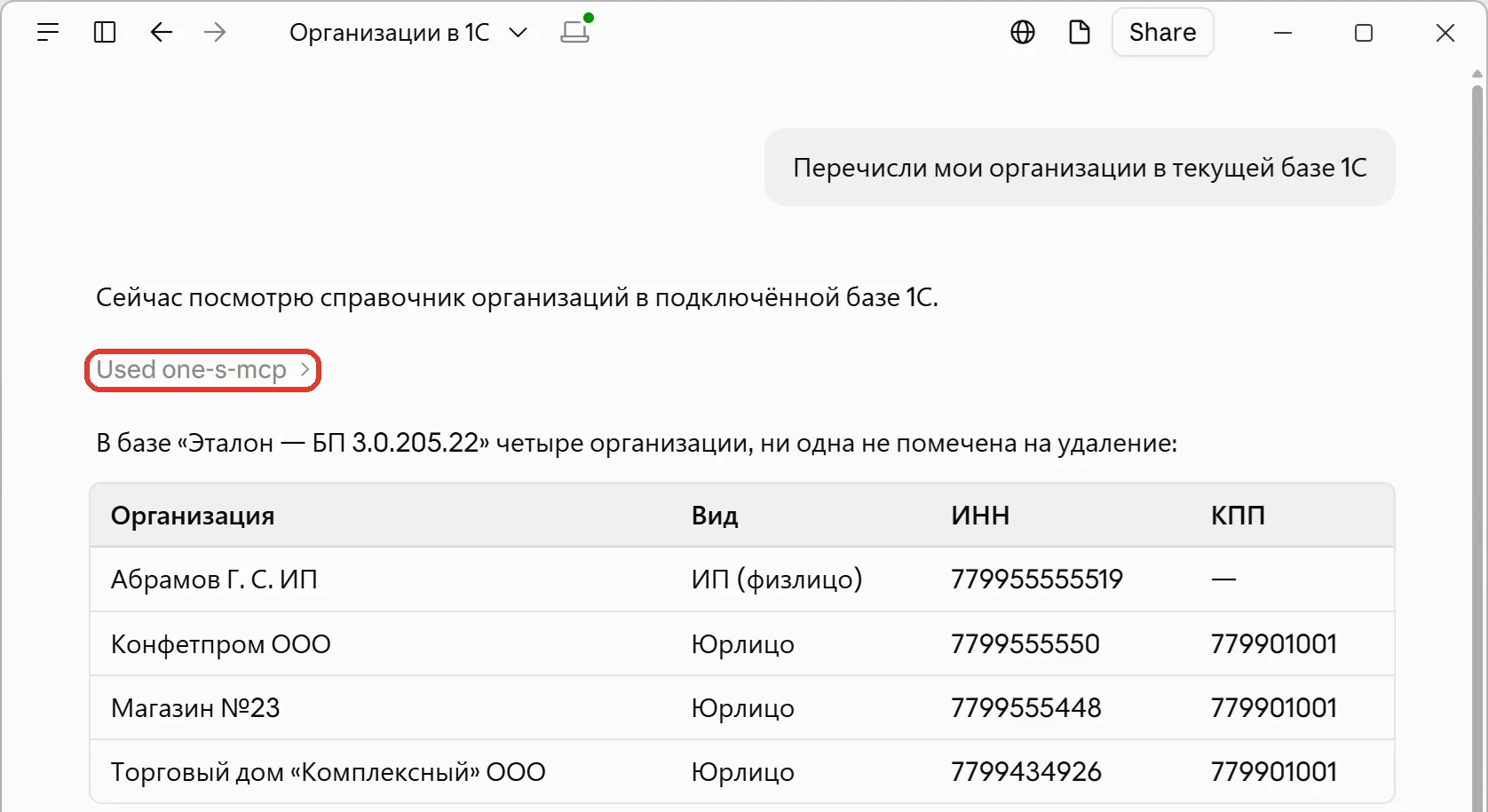Open the hamburger menu icon

48,33
